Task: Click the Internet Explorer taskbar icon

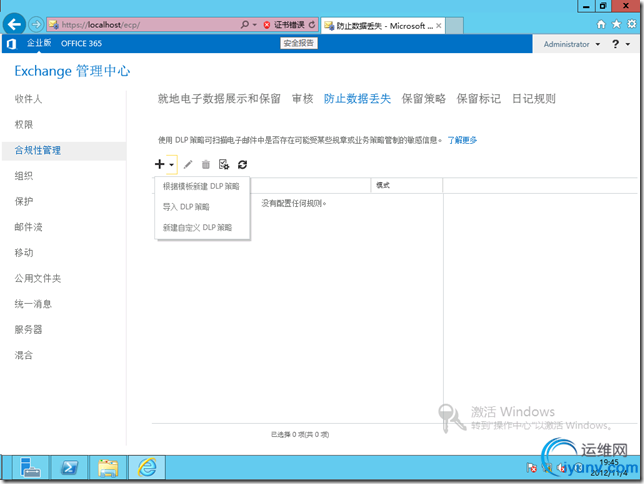Action: [147, 468]
